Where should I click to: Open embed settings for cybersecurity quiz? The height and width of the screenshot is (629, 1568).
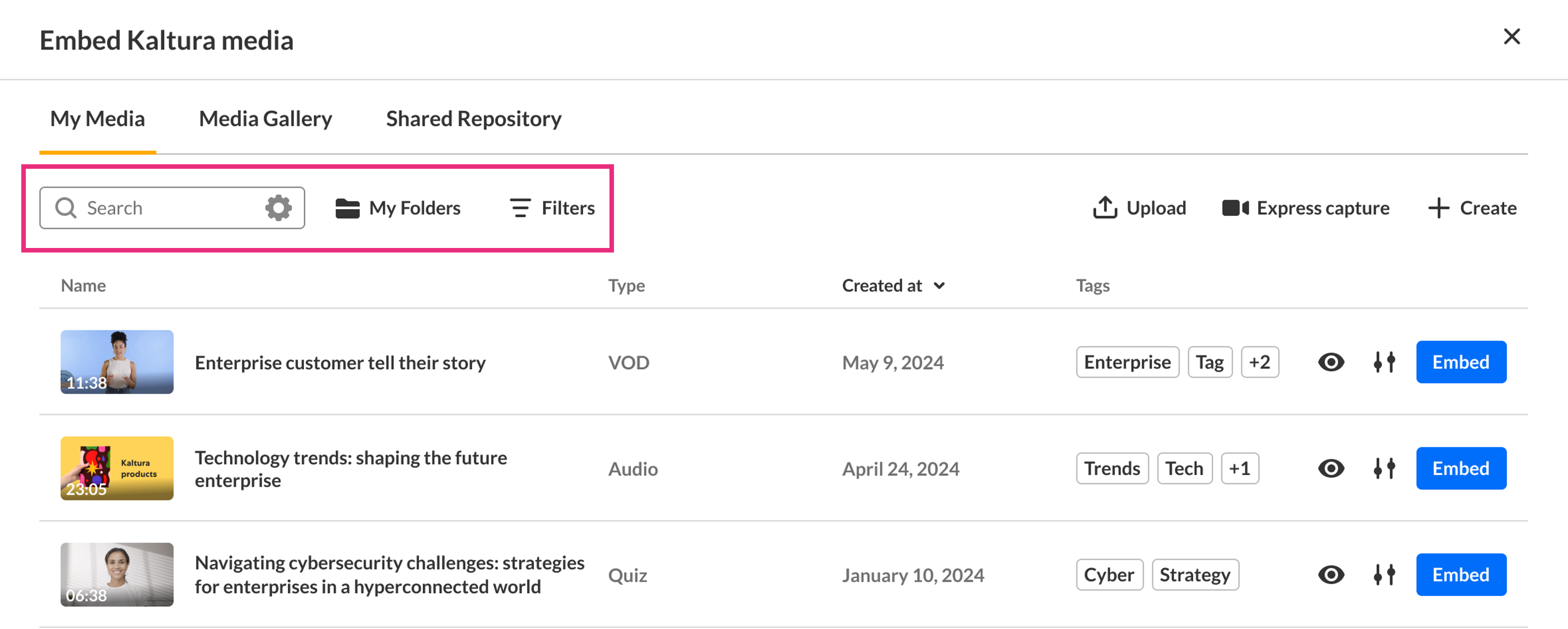1384,575
